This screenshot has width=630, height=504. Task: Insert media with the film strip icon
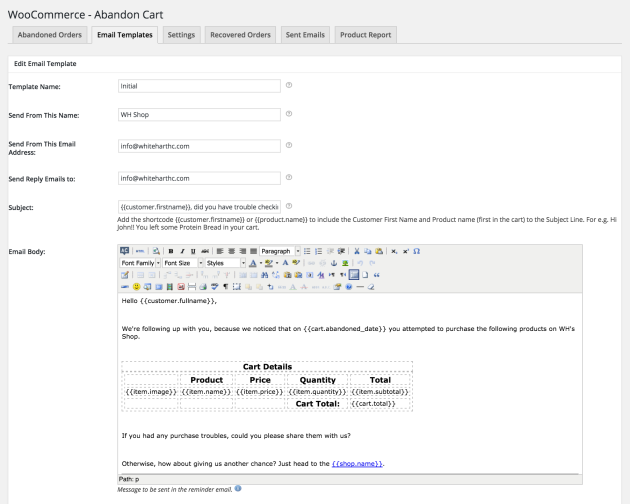point(170,287)
